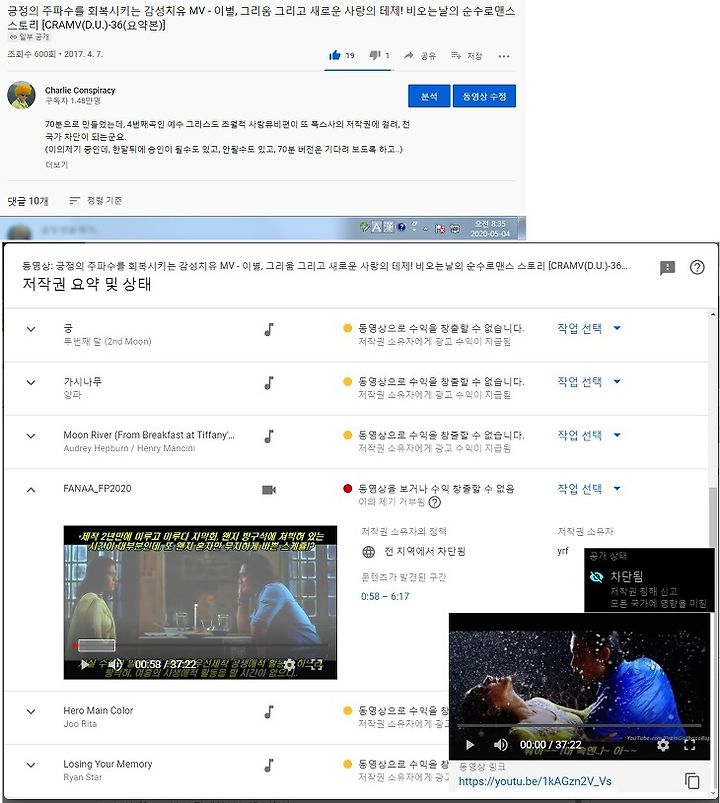Screen dimensions: 720x803
Task: Click the music note icon for Hero Main Color
Action: coord(269,712)
